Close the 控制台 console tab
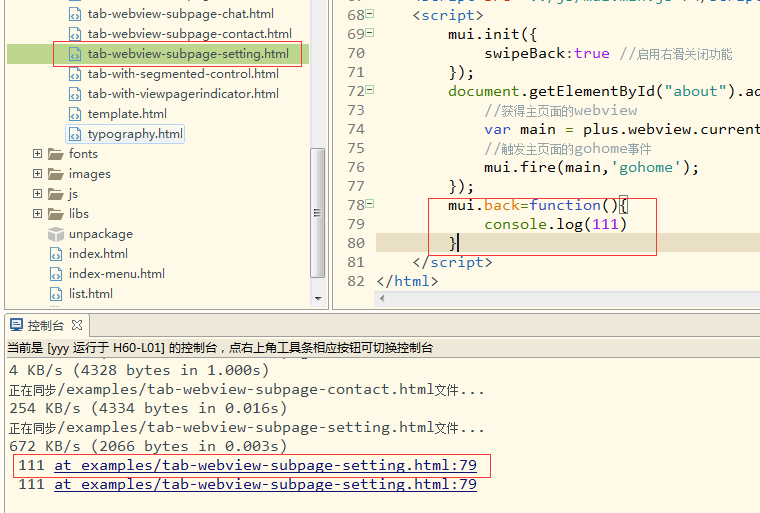Image resolution: width=760 pixels, height=513 pixels. coord(77,325)
